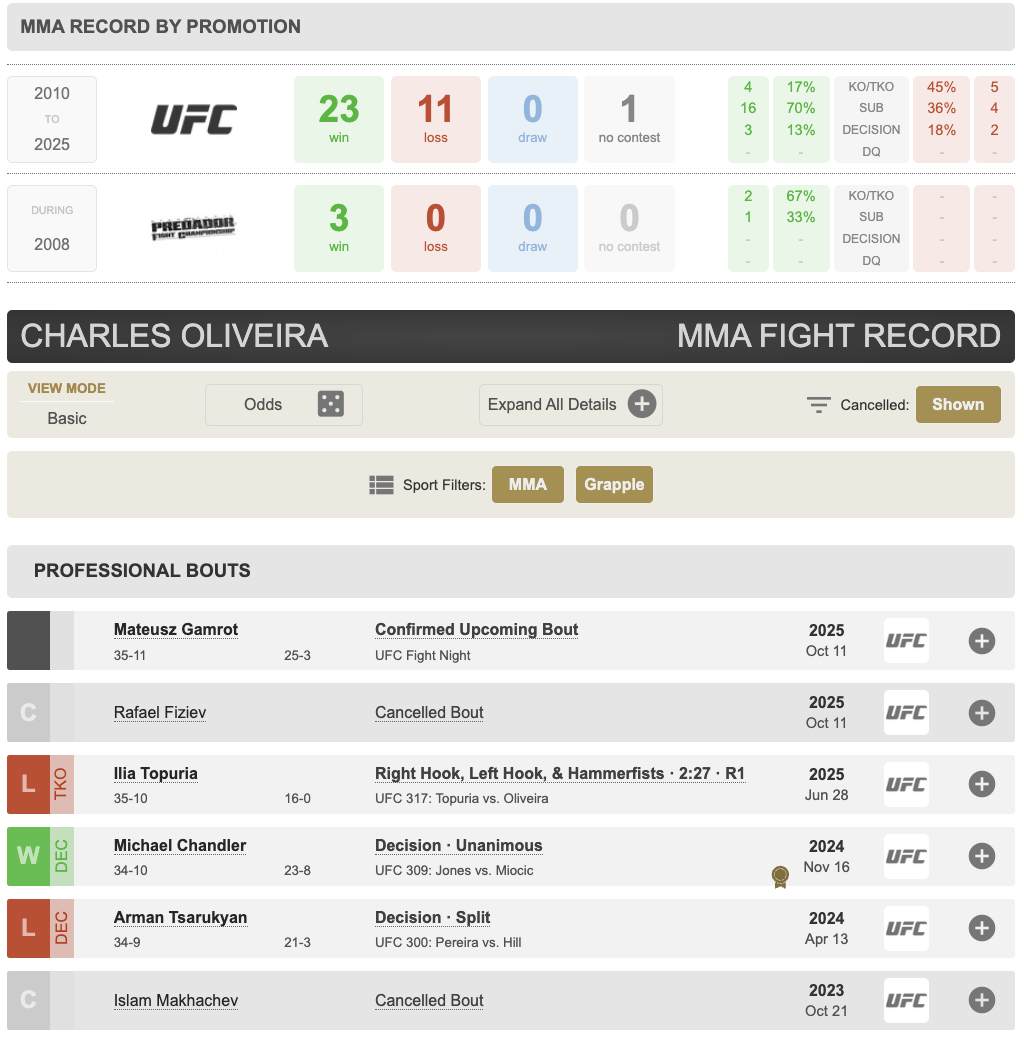This screenshot has width=1024, height=1038.
Task: Click the UFC logo in promotion record
Action: point(194,119)
